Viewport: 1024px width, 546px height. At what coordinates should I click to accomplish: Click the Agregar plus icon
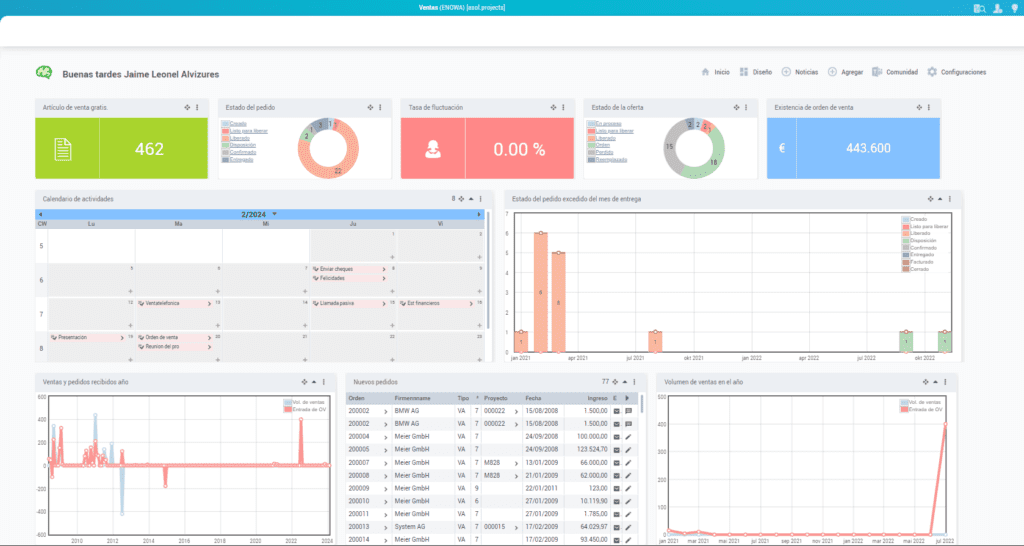pos(832,72)
